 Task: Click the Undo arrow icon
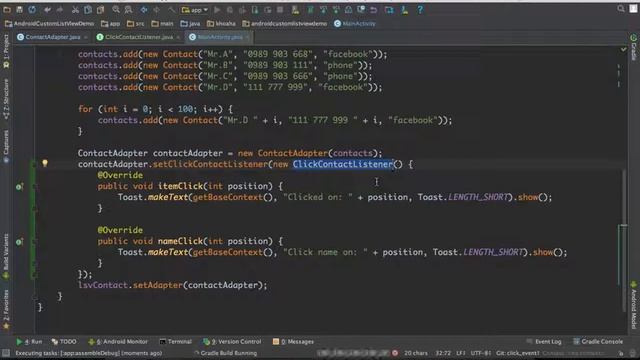47,9
